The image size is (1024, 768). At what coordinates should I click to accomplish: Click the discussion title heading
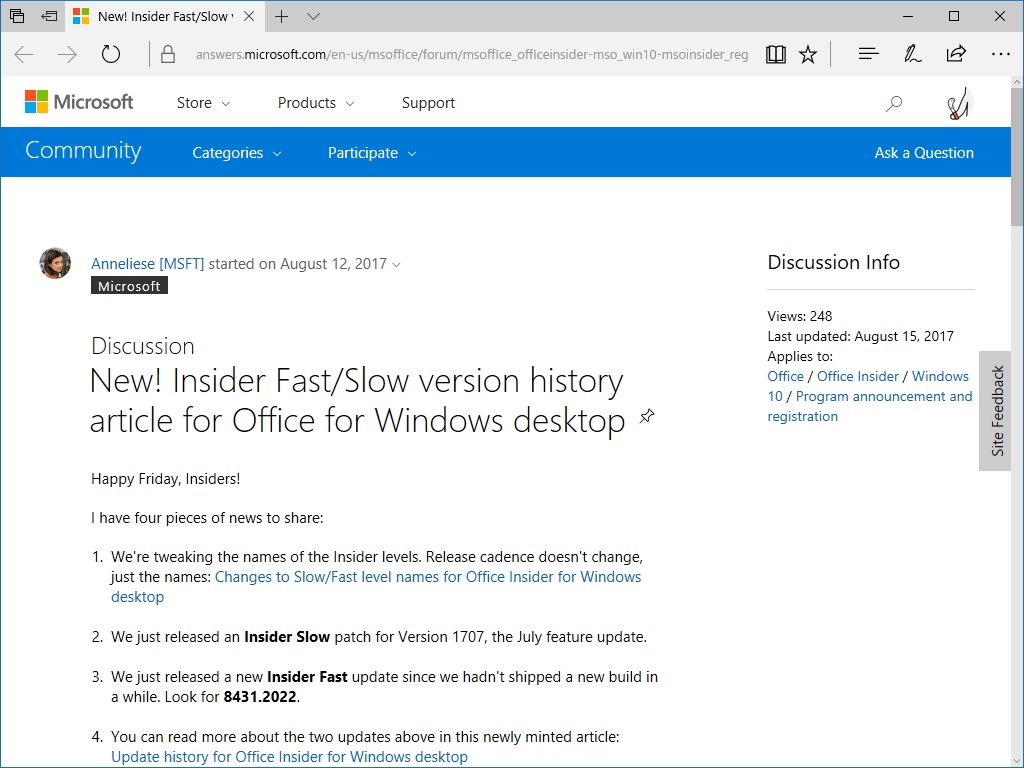[x=357, y=400]
